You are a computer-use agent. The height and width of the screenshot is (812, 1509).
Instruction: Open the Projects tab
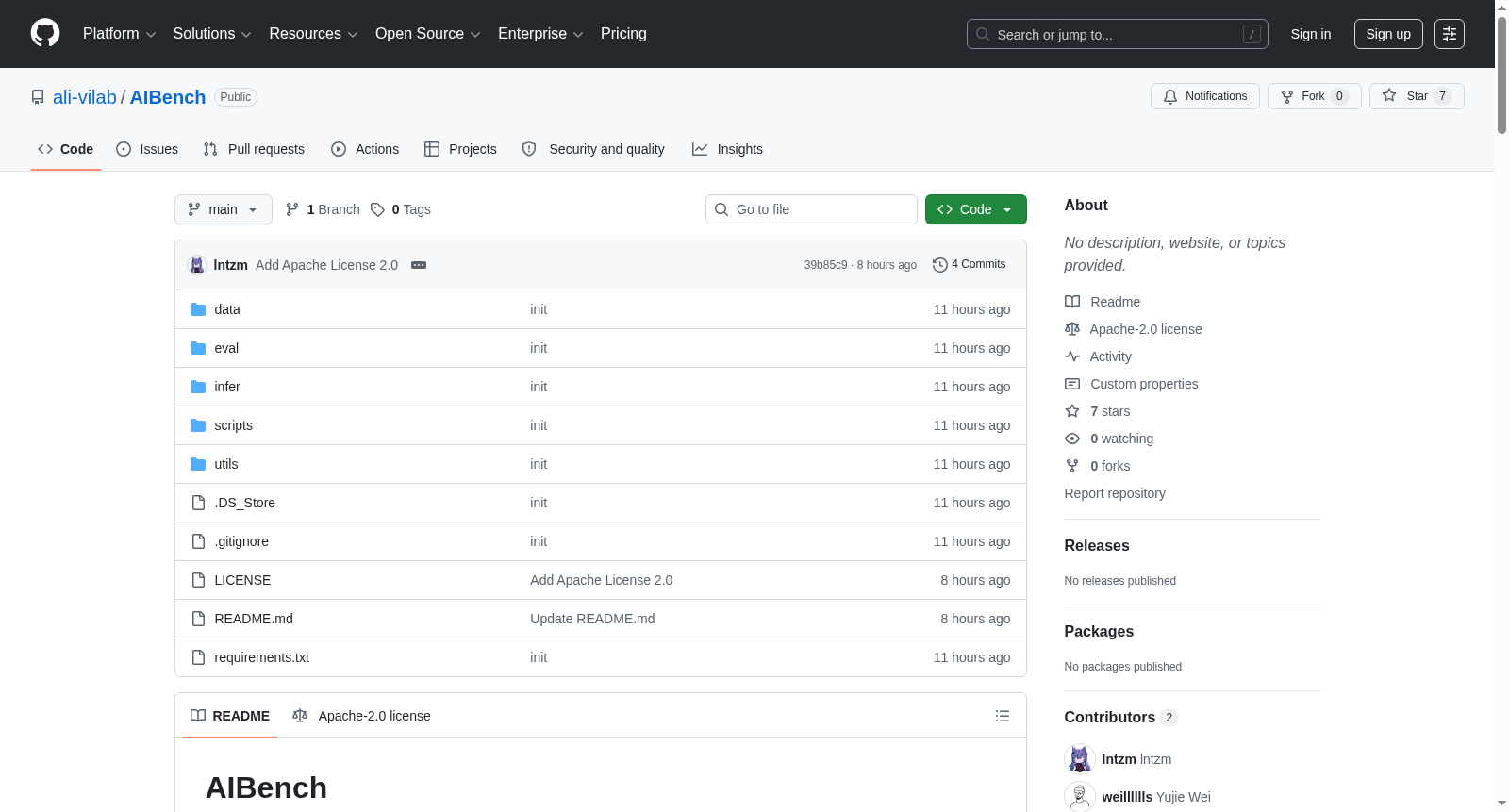pyautogui.click(x=460, y=149)
